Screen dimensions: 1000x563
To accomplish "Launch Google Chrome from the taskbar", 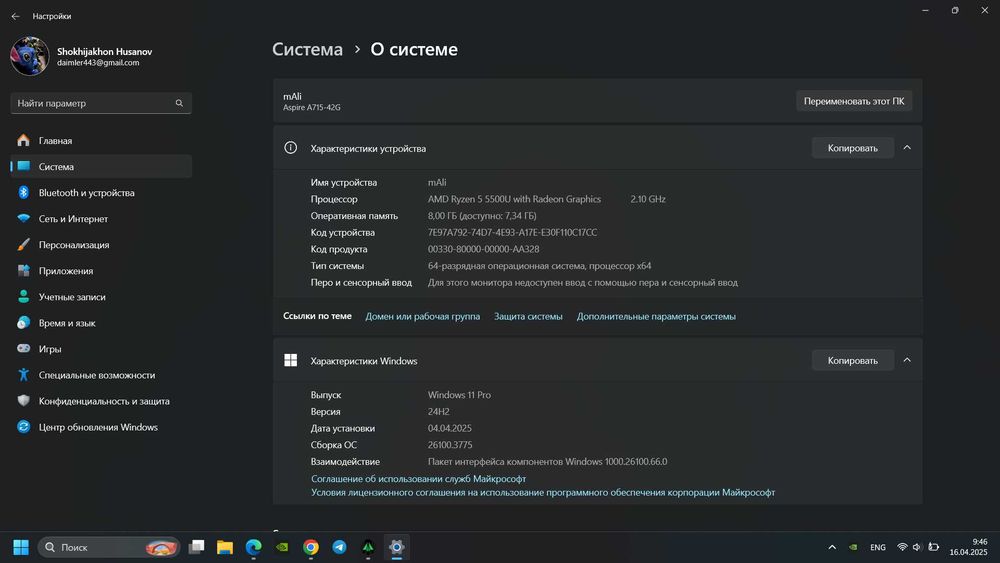I will tap(311, 547).
